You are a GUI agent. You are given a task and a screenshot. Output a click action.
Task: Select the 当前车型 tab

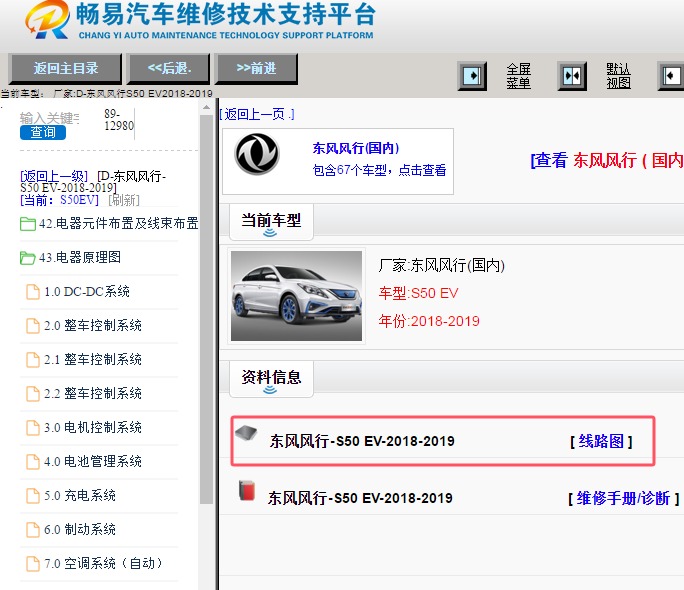271,222
